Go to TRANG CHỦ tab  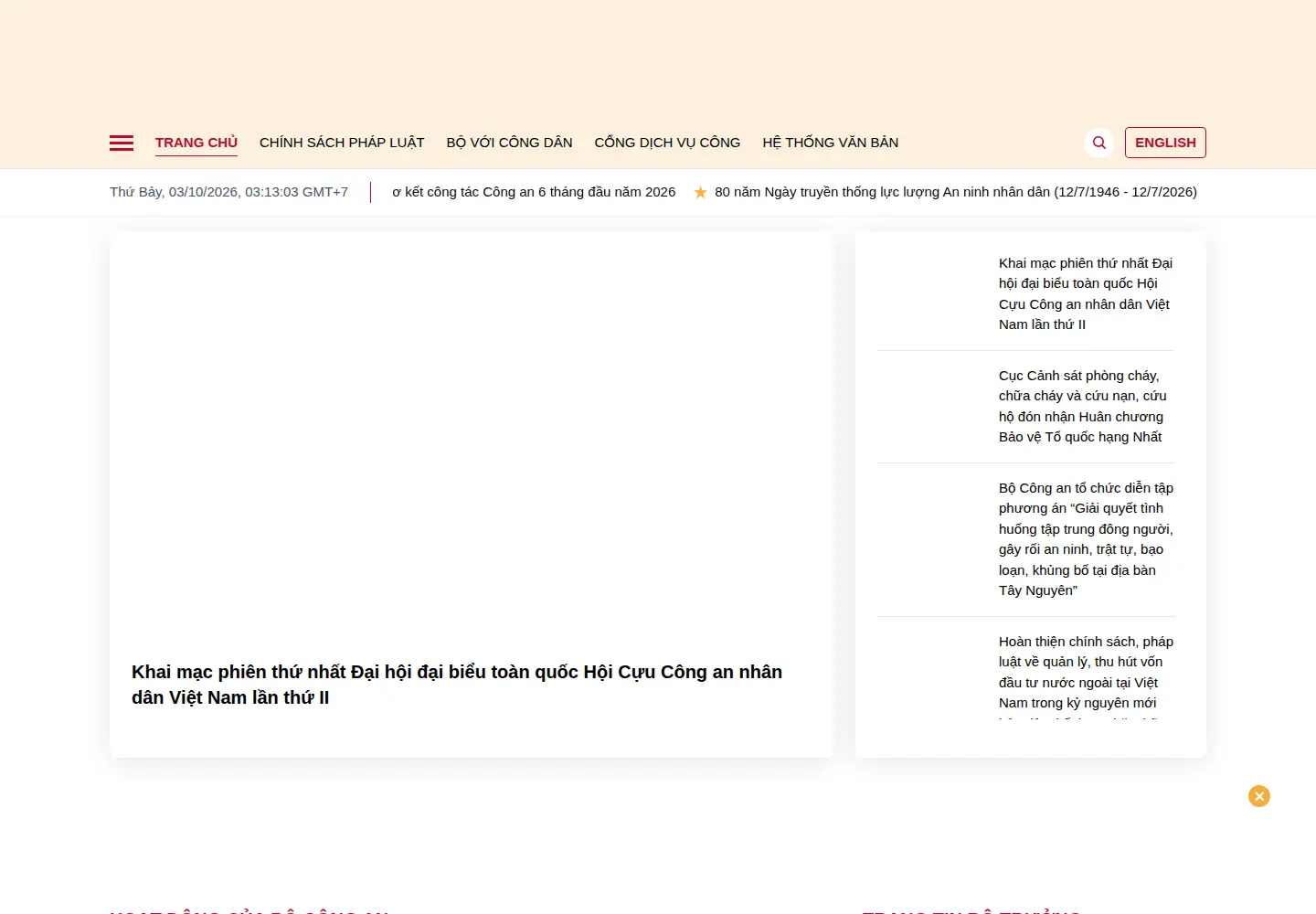pos(196,143)
